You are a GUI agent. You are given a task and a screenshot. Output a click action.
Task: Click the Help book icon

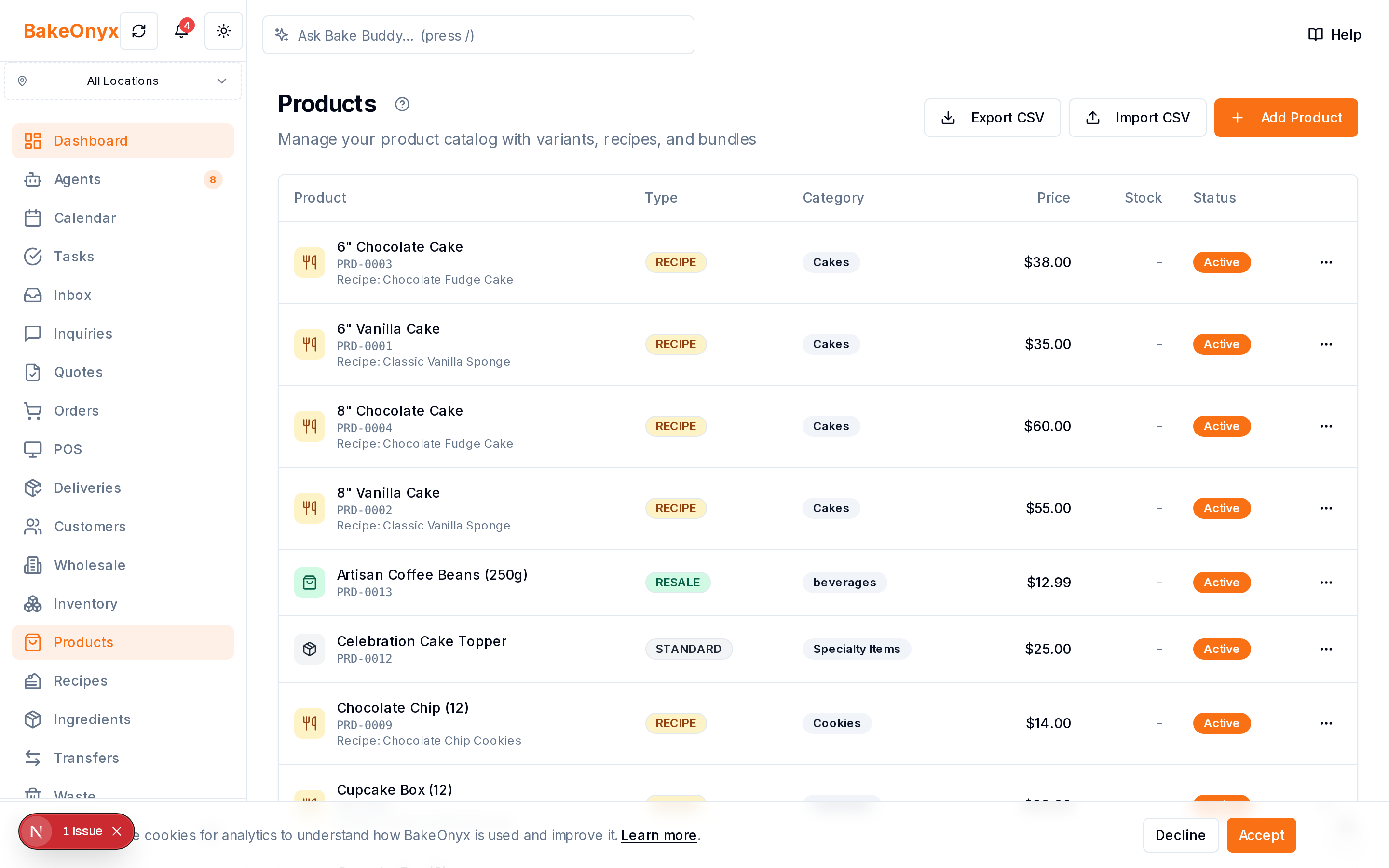[1316, 35]
